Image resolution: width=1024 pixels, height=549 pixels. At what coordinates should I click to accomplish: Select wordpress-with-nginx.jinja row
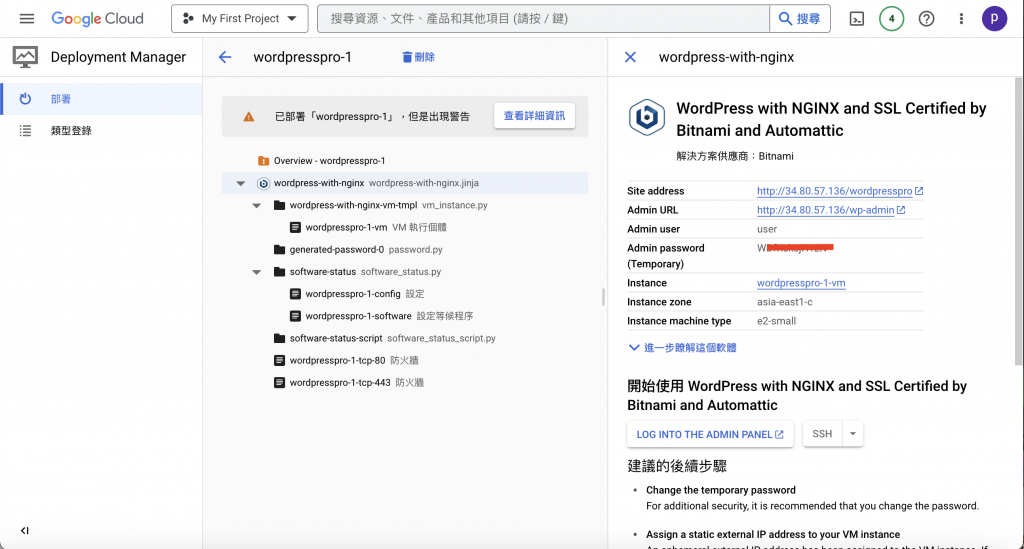[405, 183]
